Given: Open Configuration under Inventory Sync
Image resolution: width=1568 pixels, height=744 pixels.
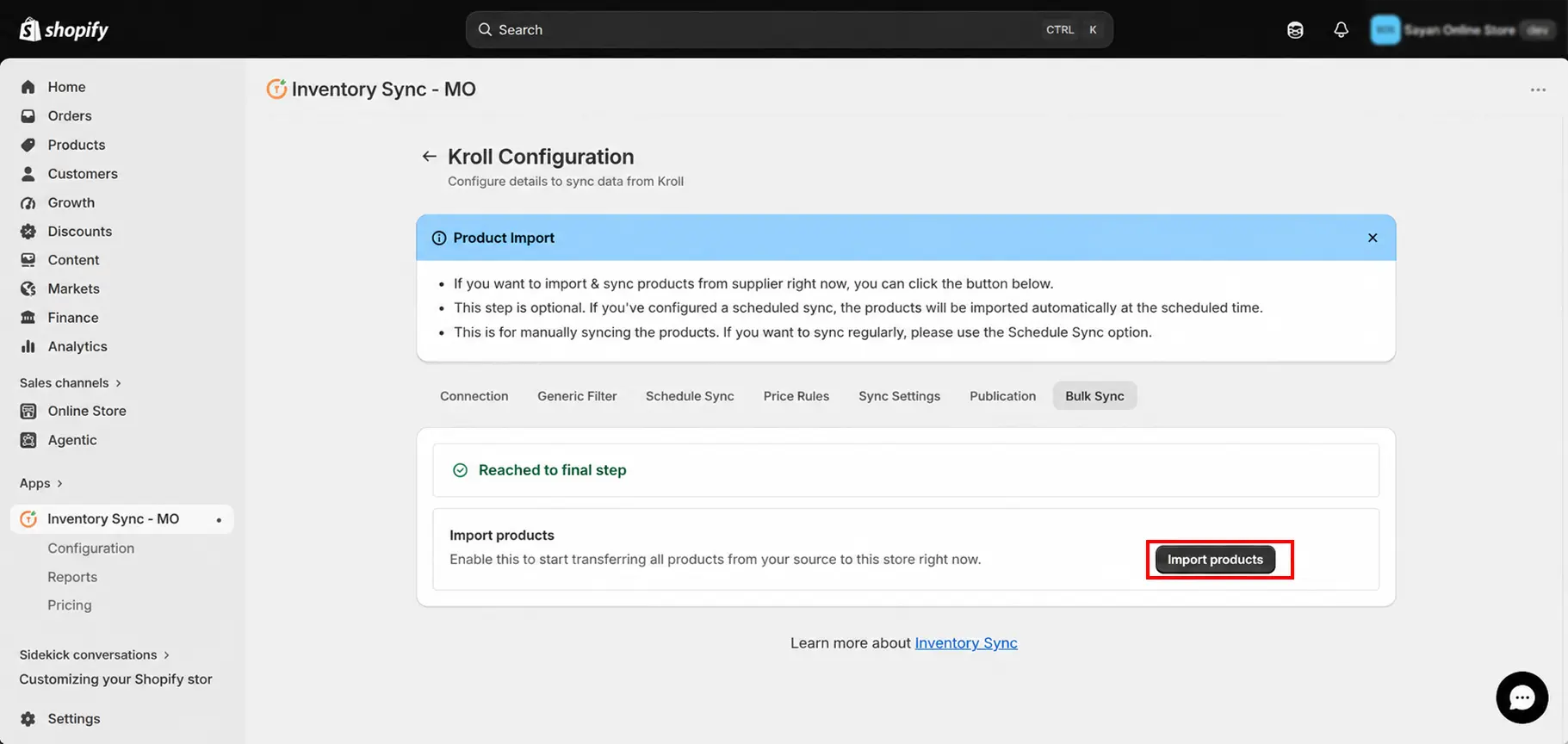Looking at the screenshot, I should pos(91,549).
